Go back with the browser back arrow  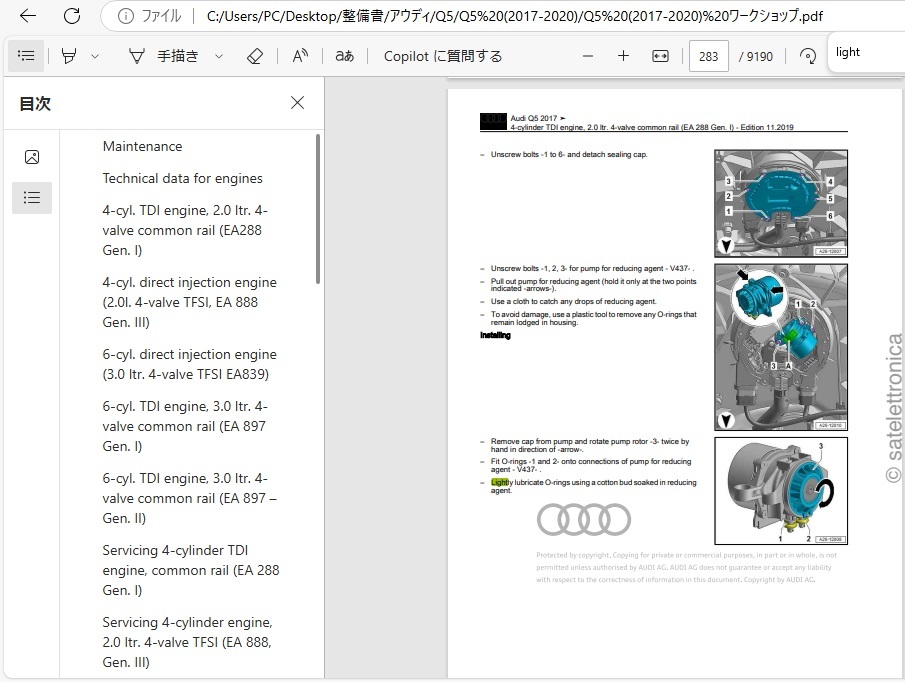28,16
